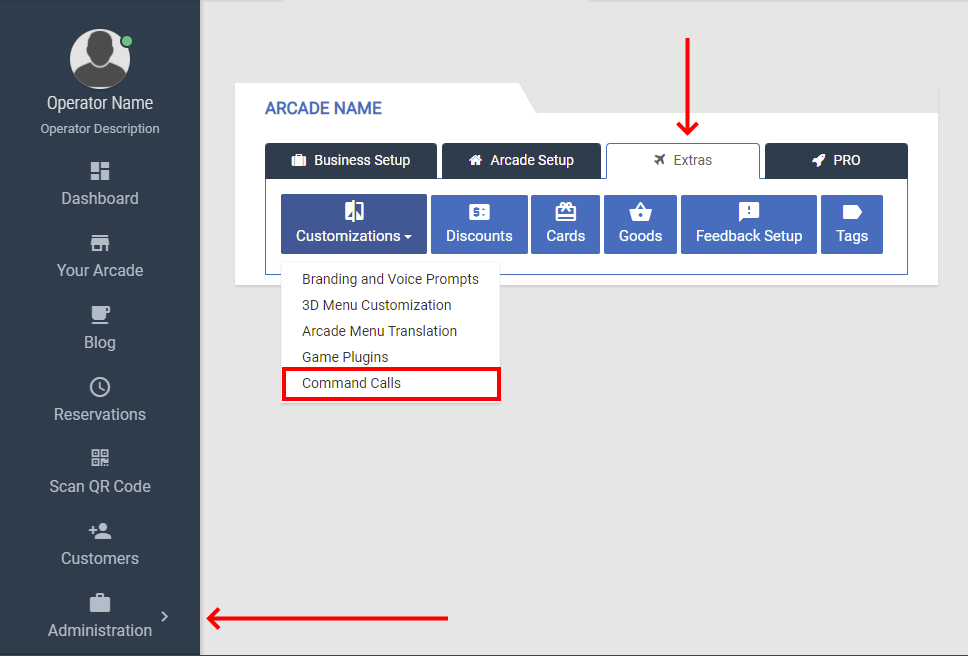Open the Discounts text label

[x=479, y=236]
